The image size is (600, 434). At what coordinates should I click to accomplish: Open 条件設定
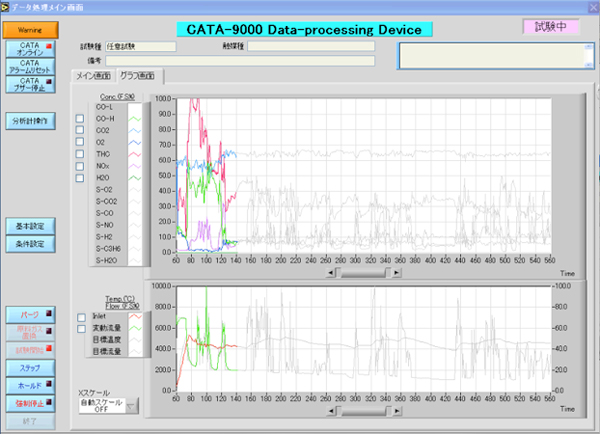(31, 244)
